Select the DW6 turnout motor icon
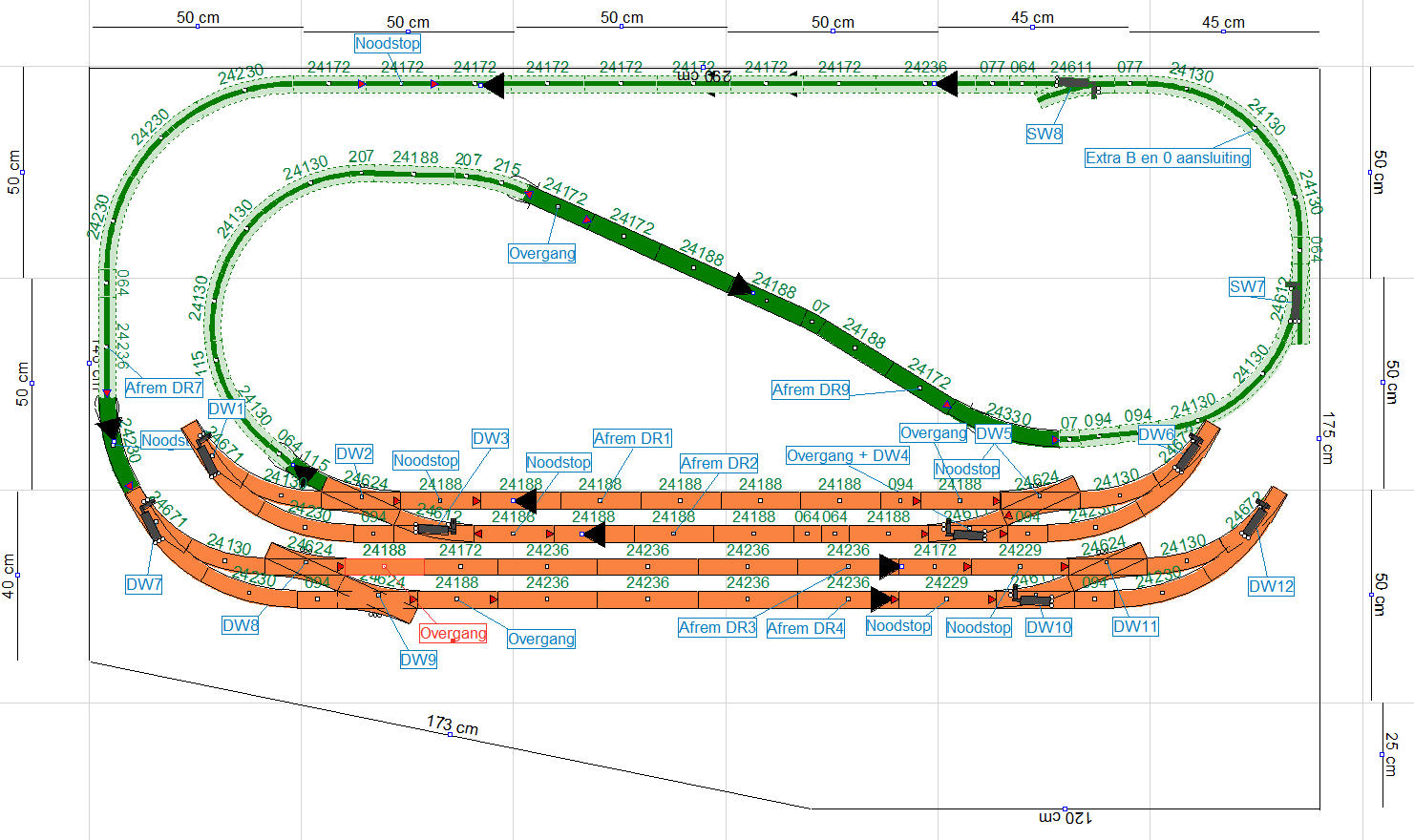This screenshot has height=840, width=1414. 1187,453
